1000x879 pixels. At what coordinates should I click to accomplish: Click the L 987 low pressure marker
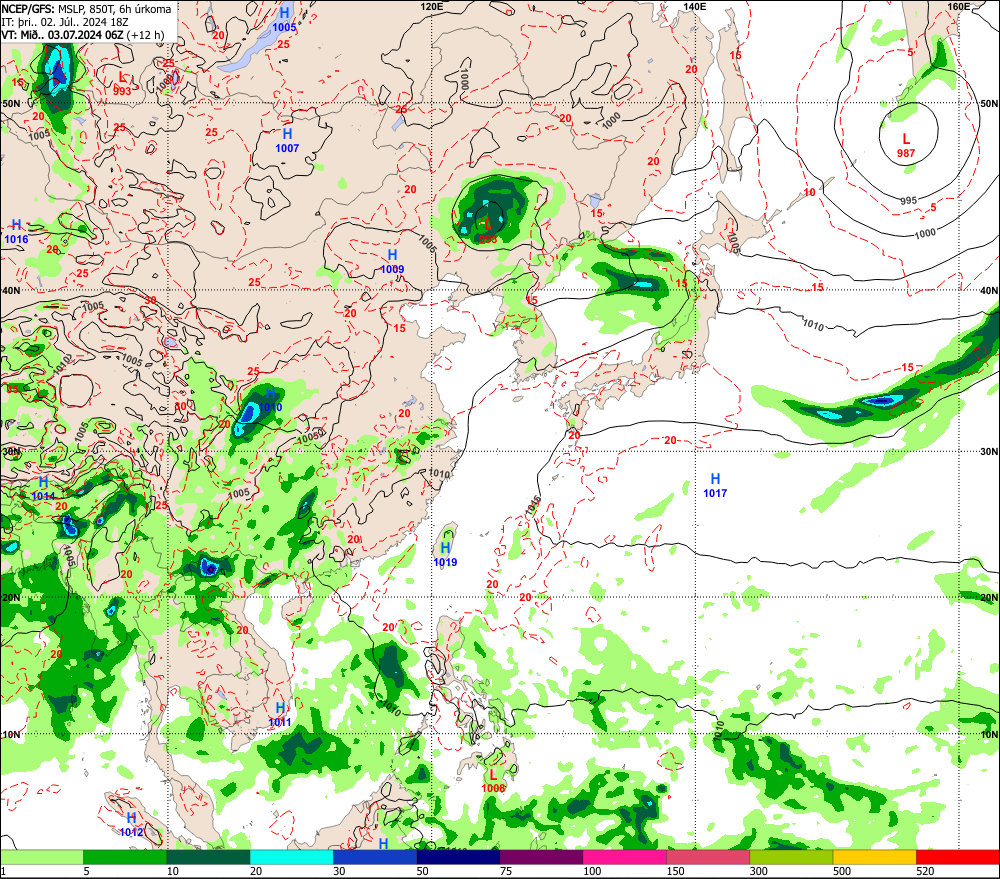(x=906, y=145)
